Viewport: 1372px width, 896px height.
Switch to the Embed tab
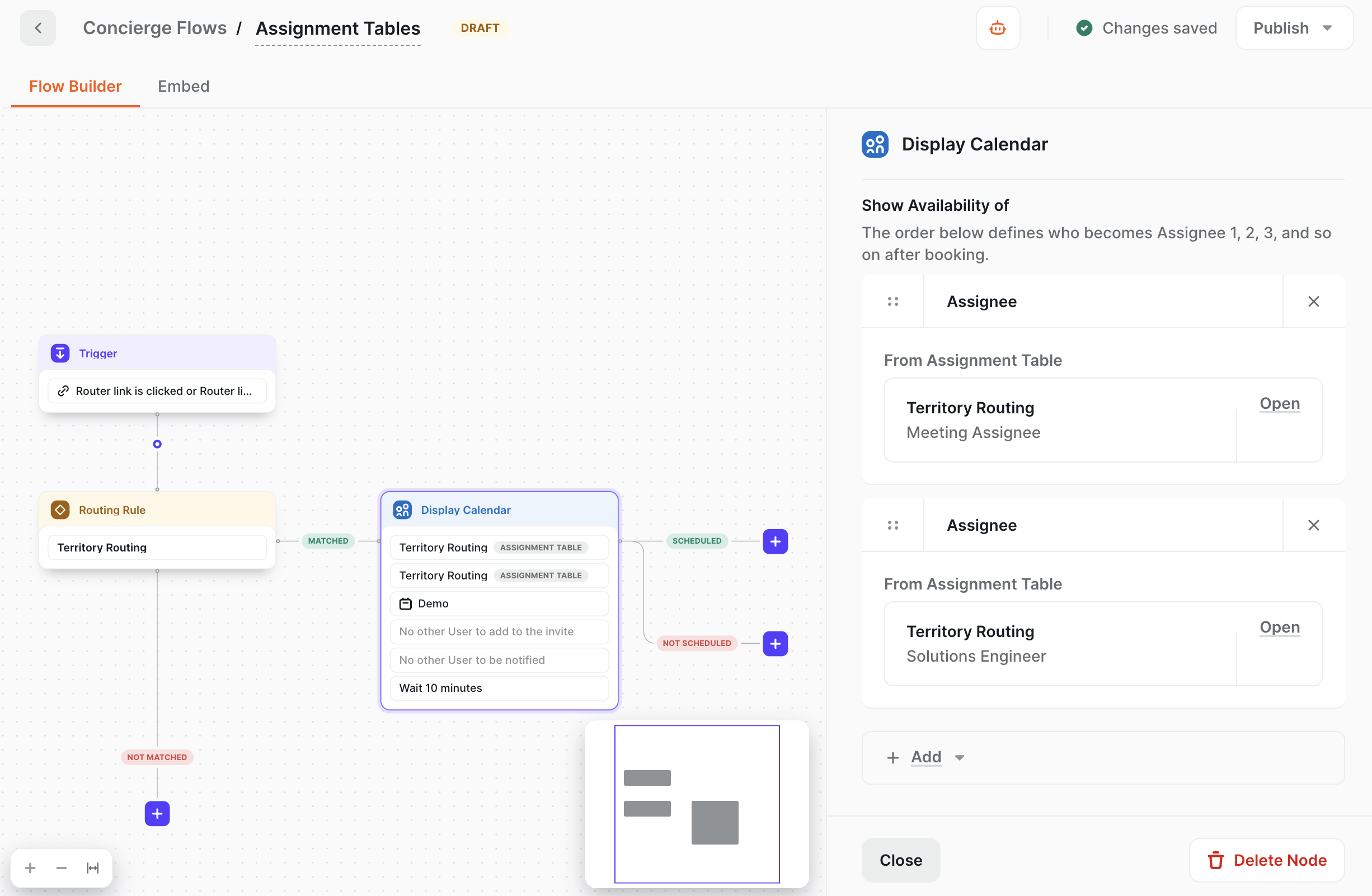coord(184,86)
